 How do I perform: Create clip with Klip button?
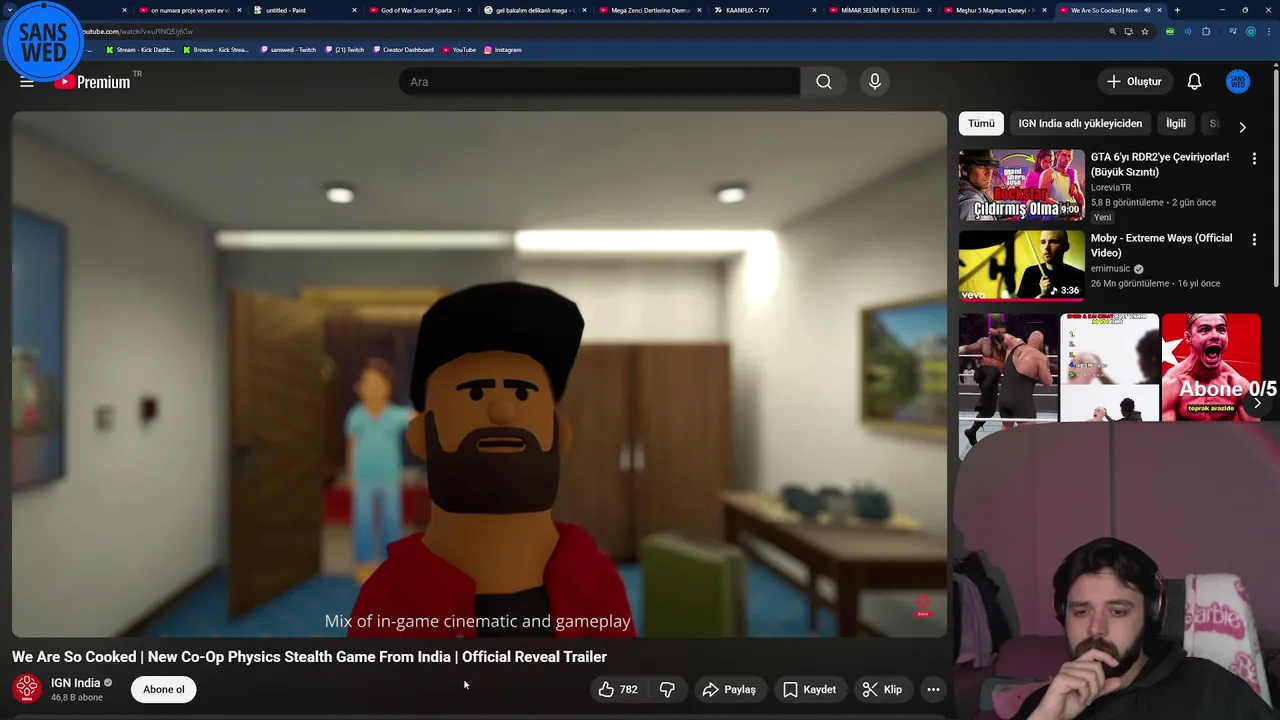[x=882, y=689]
